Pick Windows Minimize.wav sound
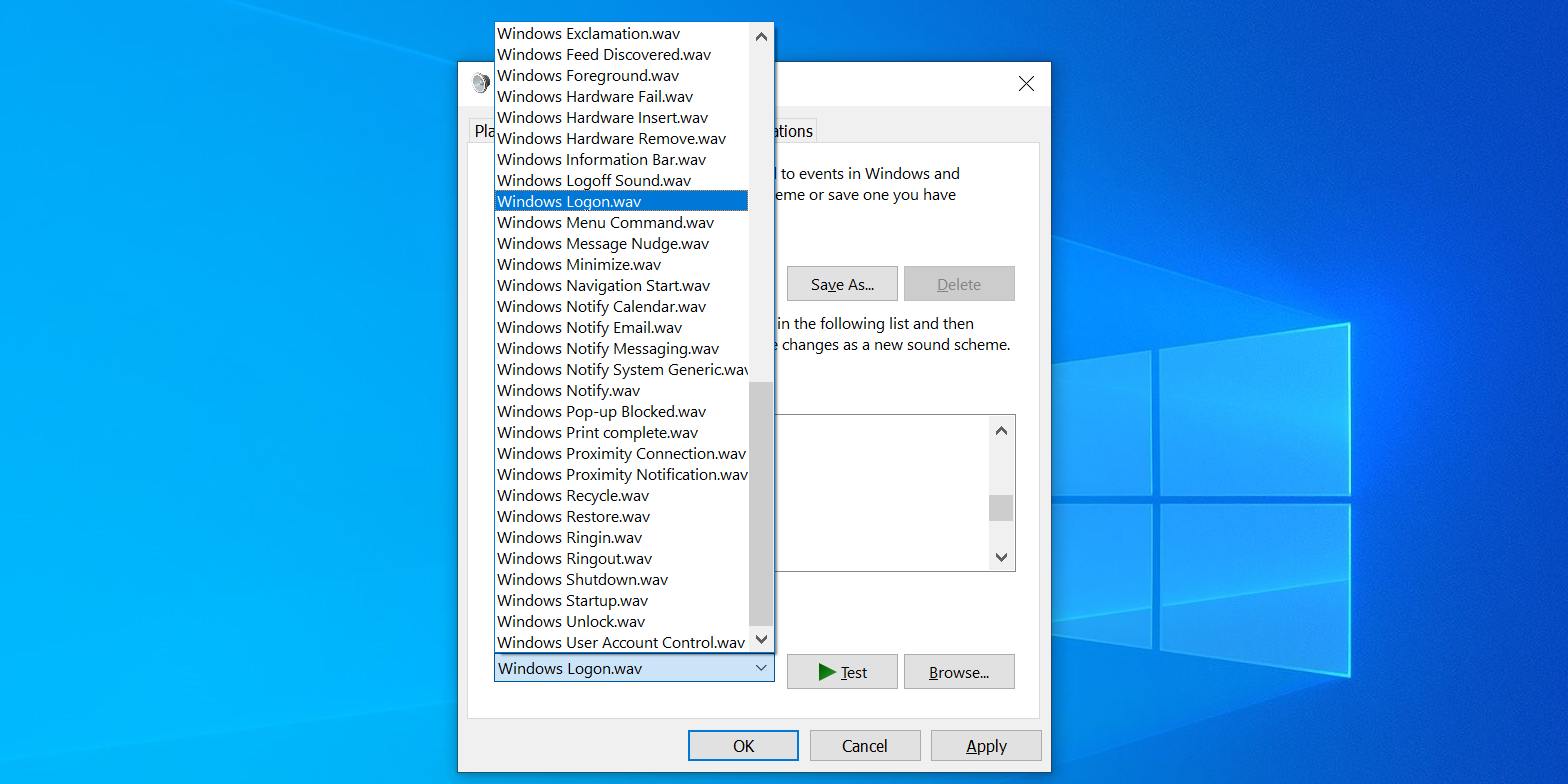 pyautogui.click(x=622, y=265)
